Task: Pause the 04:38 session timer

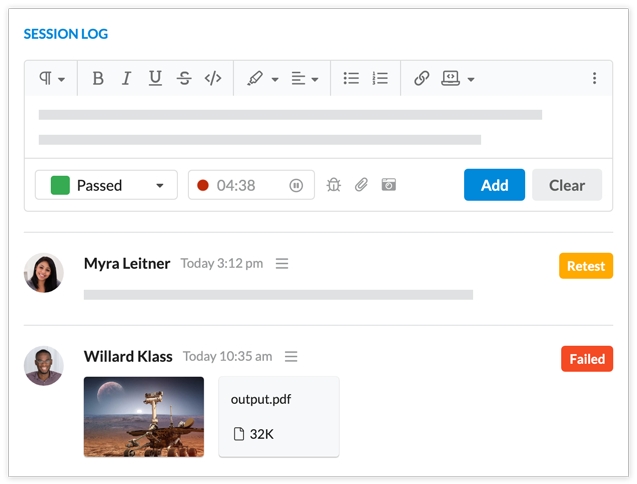Action: (296, 185)
